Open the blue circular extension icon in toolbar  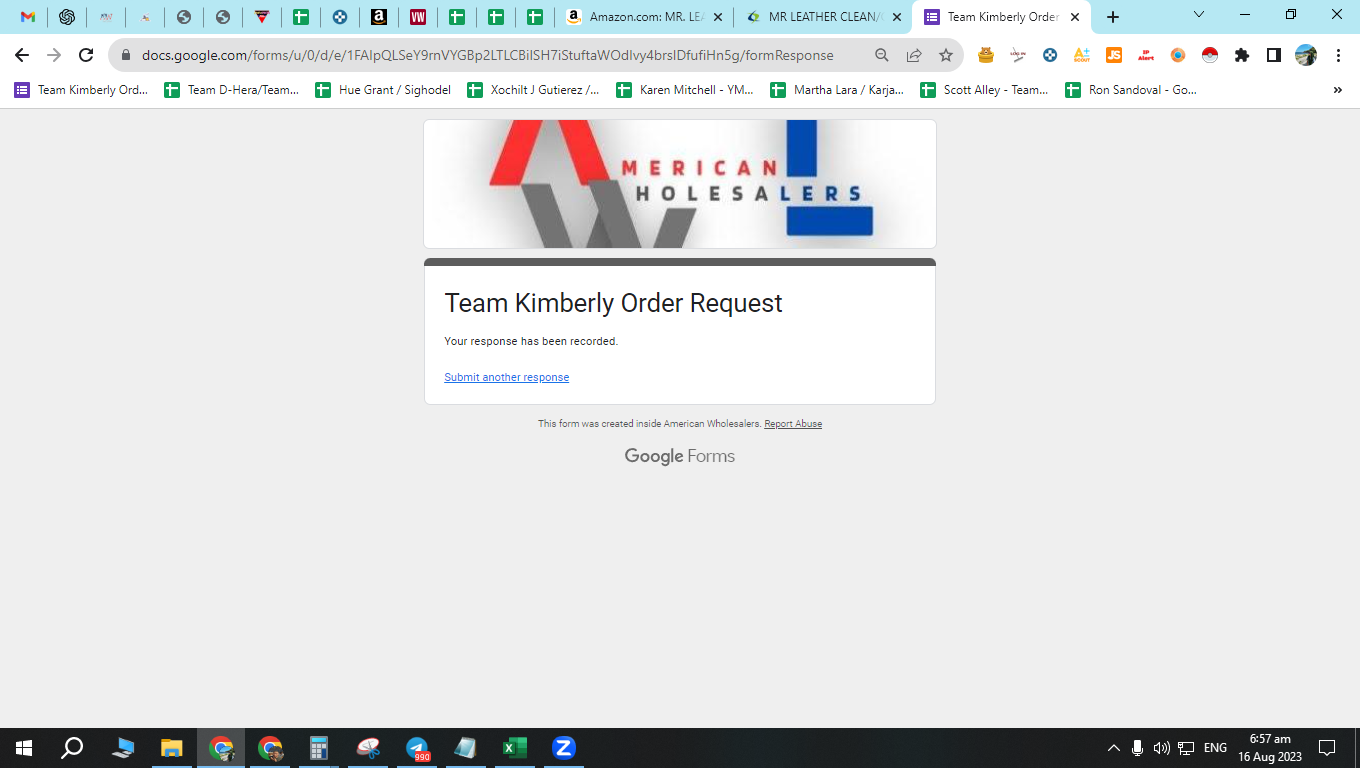pyautogui.click(x=1050, y=56)
